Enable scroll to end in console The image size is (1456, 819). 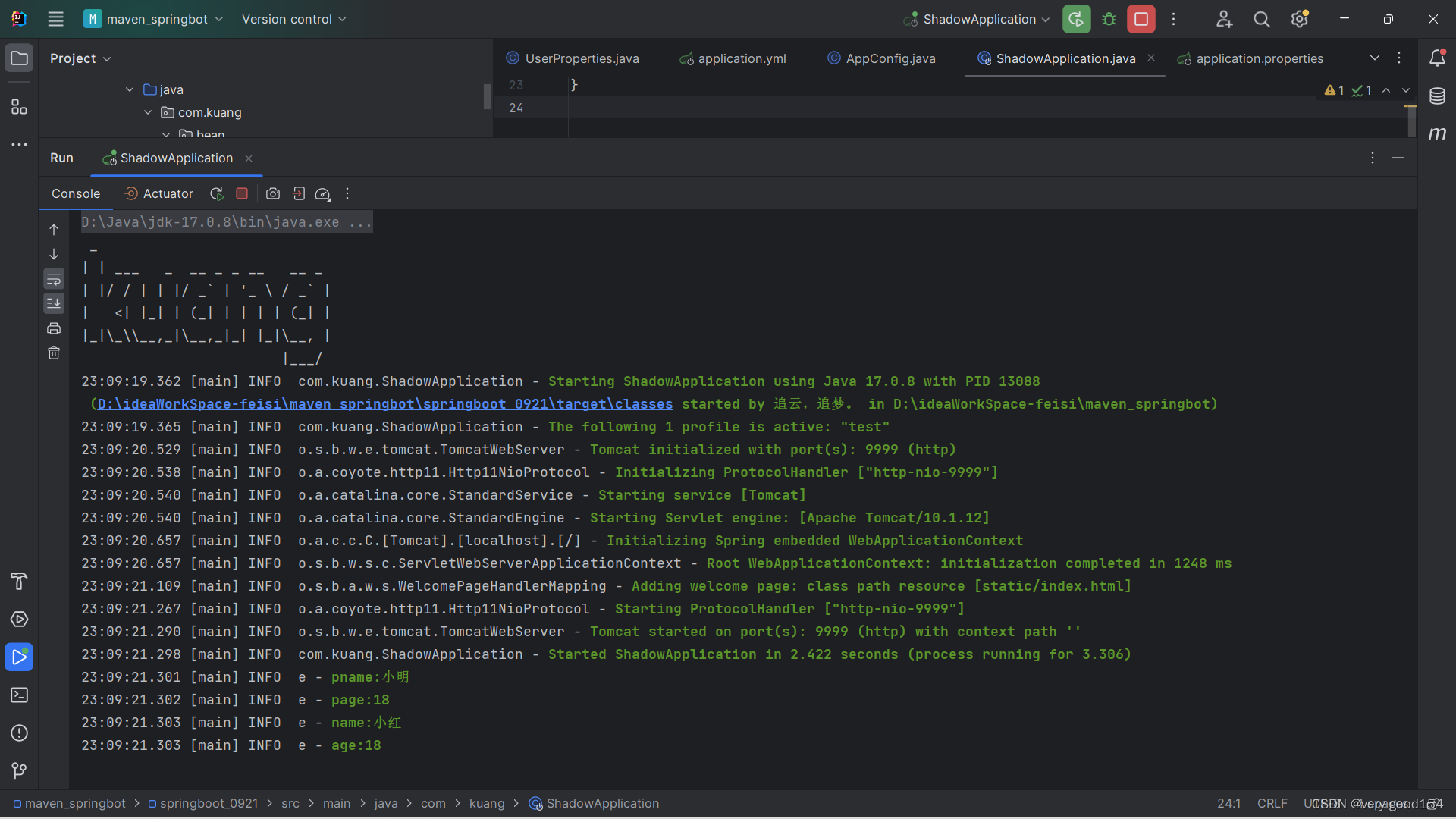[x=53, y=303]
